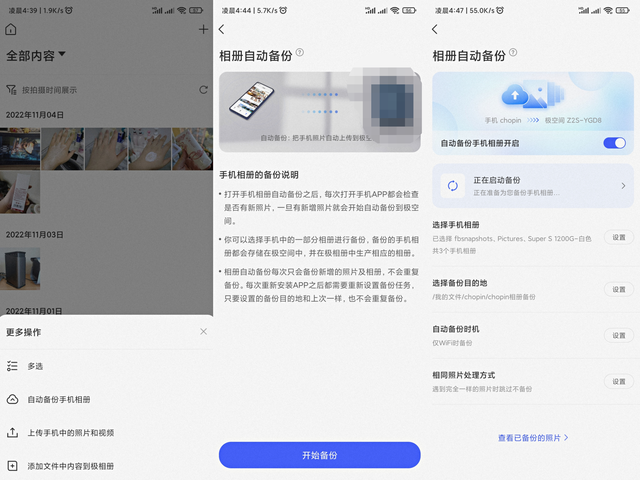Tap the syncing icon in 正在启动备份 card
The height and width of the screenshot is (480, 640).
click(453, 186)
